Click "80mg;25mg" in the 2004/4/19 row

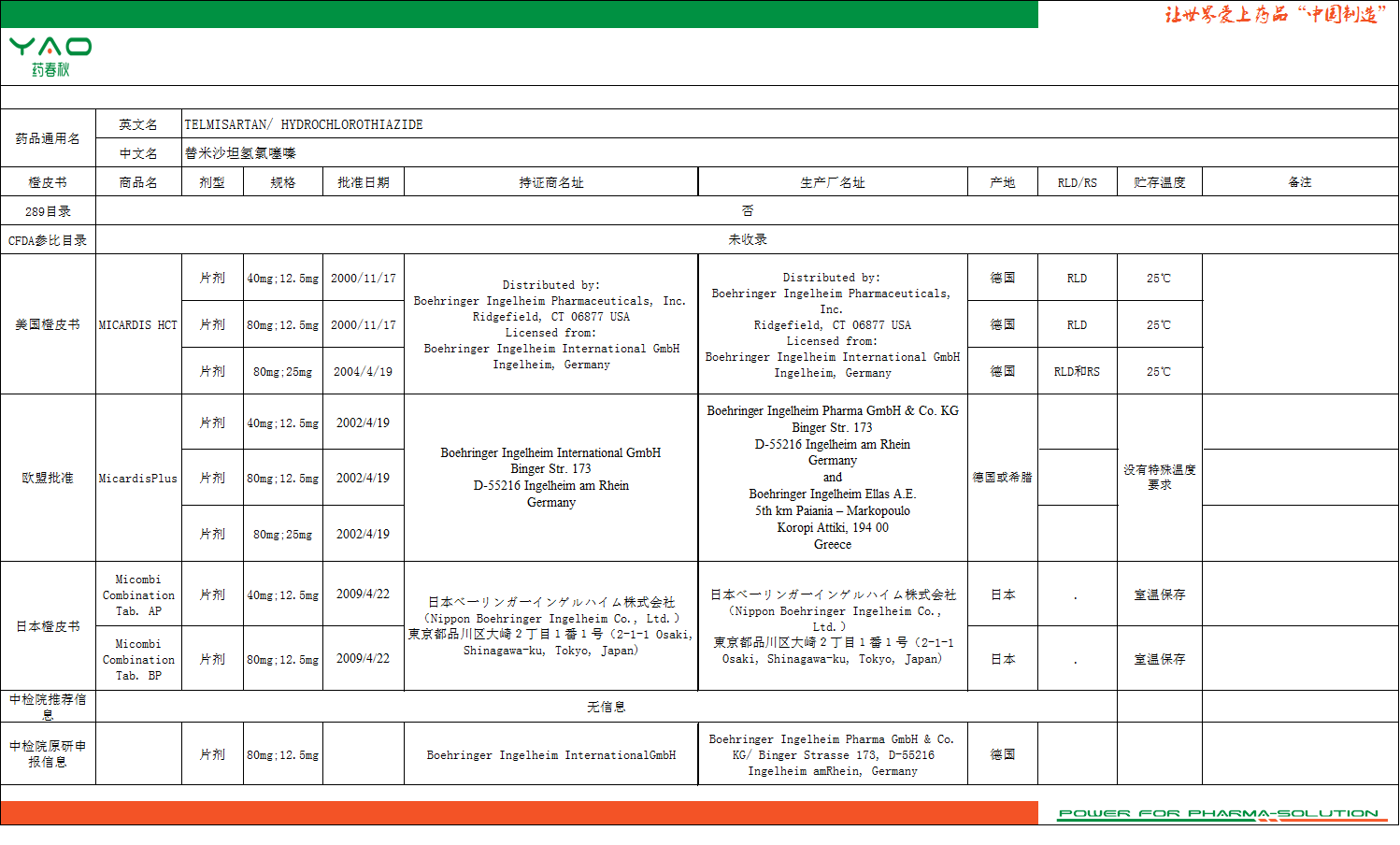pyautogui.click(x=283, y=371)
